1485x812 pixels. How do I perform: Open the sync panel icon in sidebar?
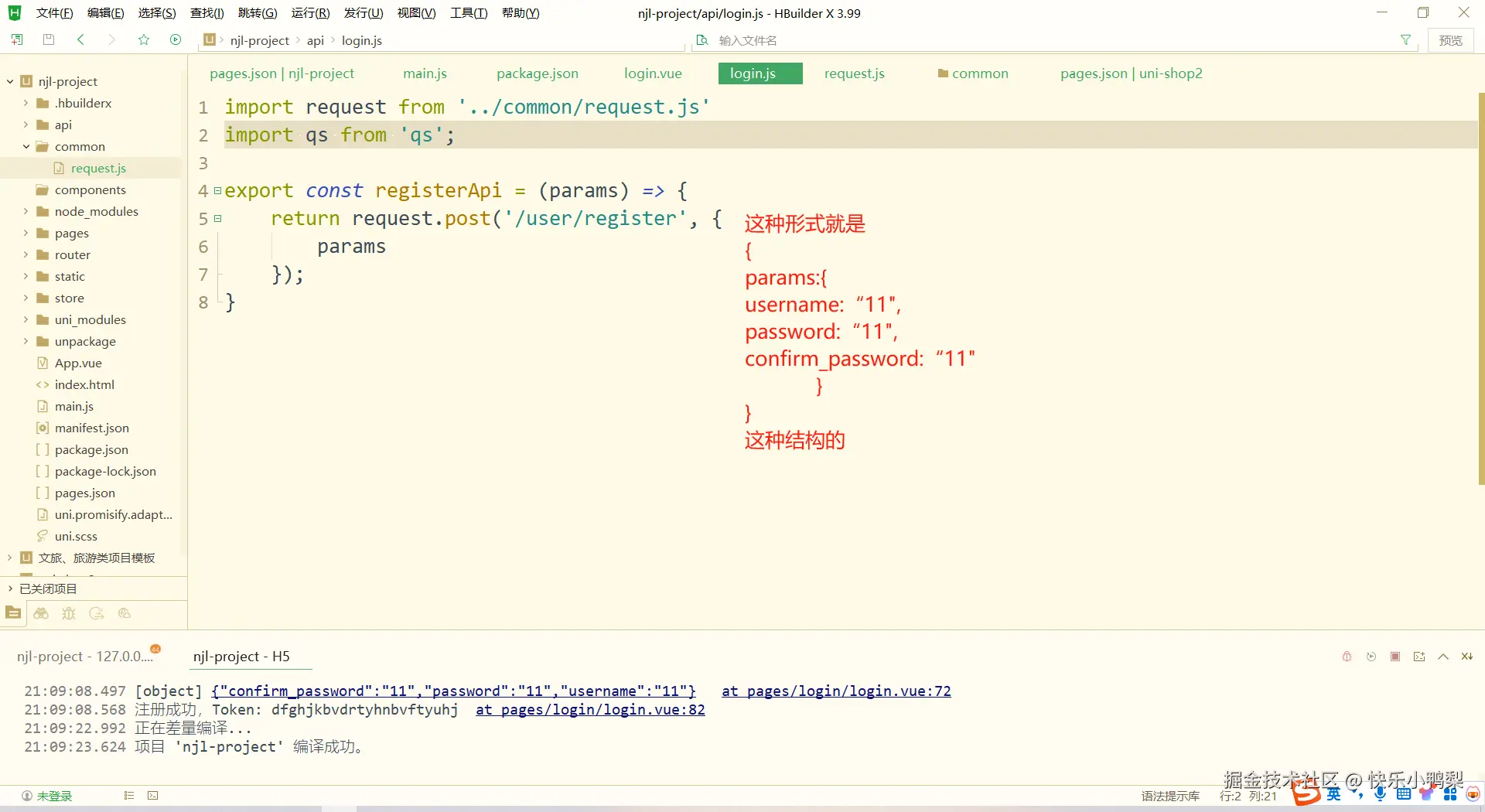(97, 613)
